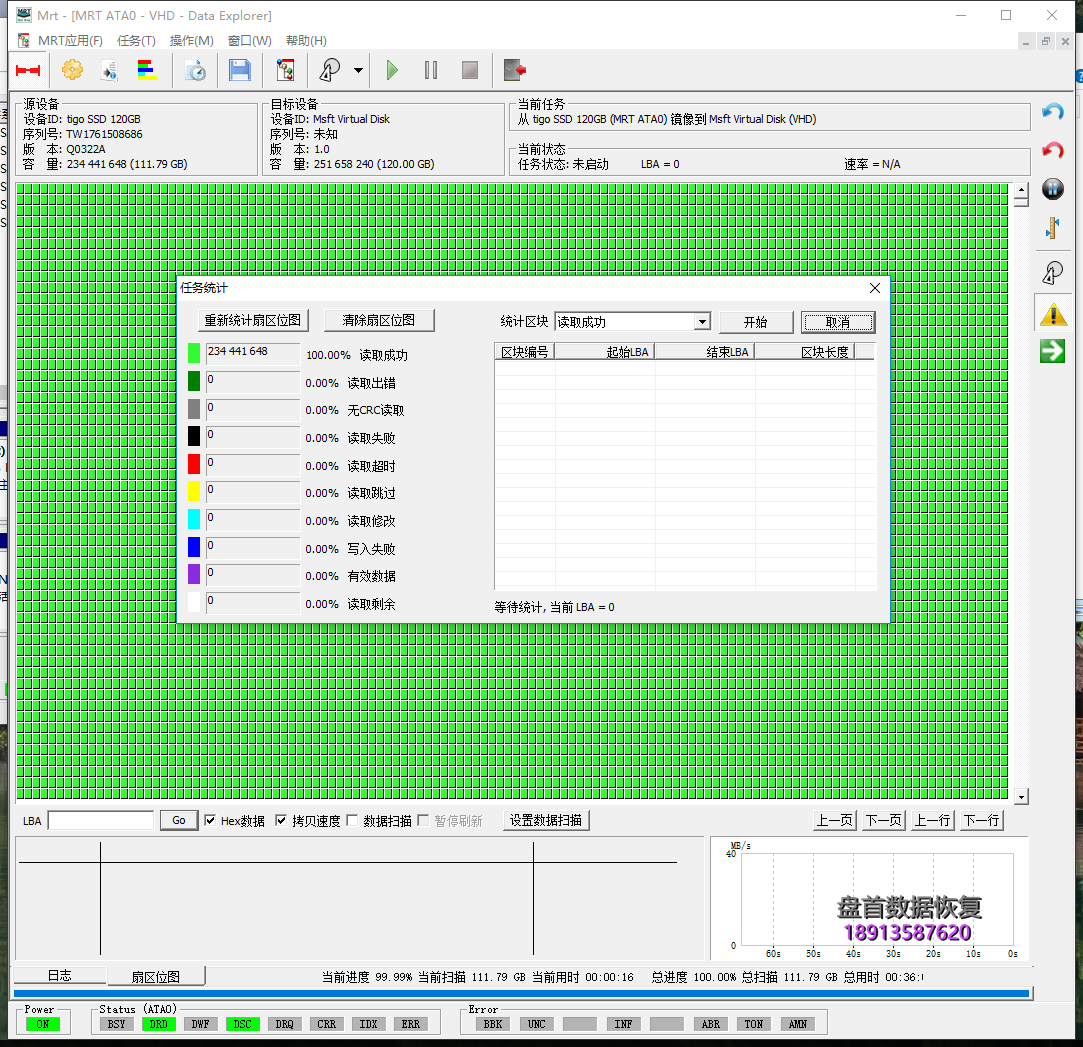The image size is (1083, 1047).
Task: Click the green play start-task icon
Action: 392,70
